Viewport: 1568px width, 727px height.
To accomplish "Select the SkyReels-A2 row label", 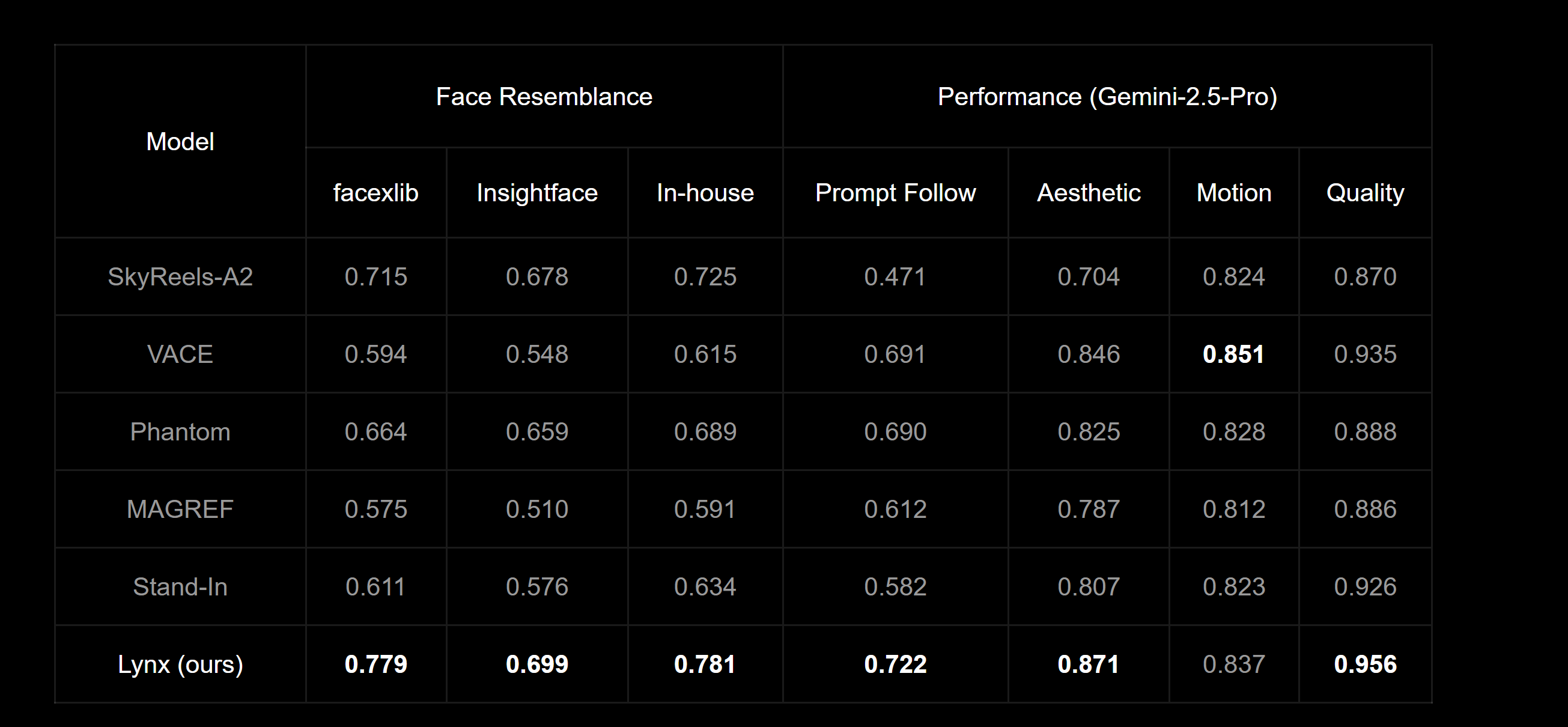I will pyautogui.click(x=180, y=277).
